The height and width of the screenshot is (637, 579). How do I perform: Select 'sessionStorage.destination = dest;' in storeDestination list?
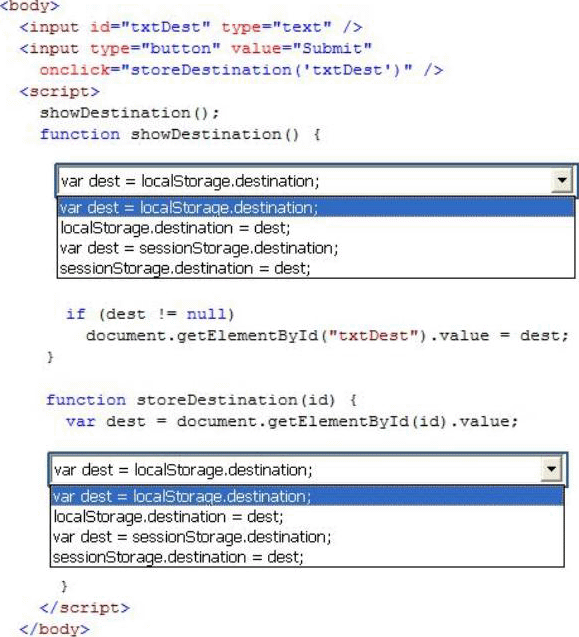pyautogui.click(x=307, y=557)
